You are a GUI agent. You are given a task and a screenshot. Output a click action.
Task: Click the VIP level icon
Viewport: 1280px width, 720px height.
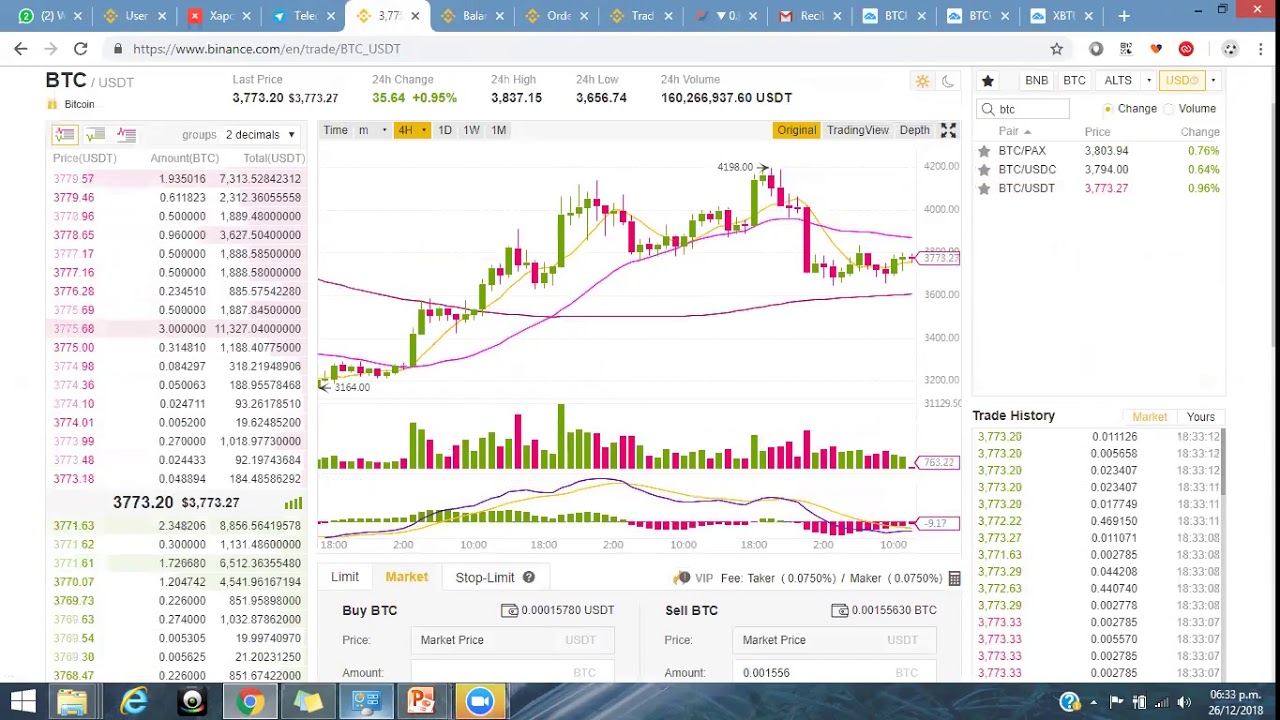(x=682, y=578)
